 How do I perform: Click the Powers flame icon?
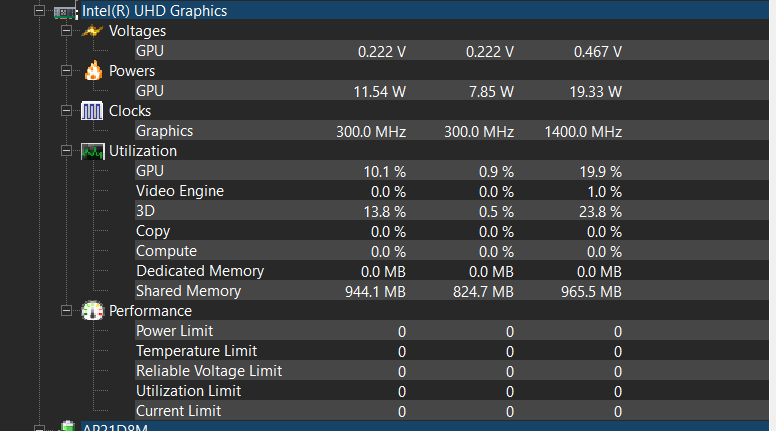pyautogui.click(x=93, y=71)
